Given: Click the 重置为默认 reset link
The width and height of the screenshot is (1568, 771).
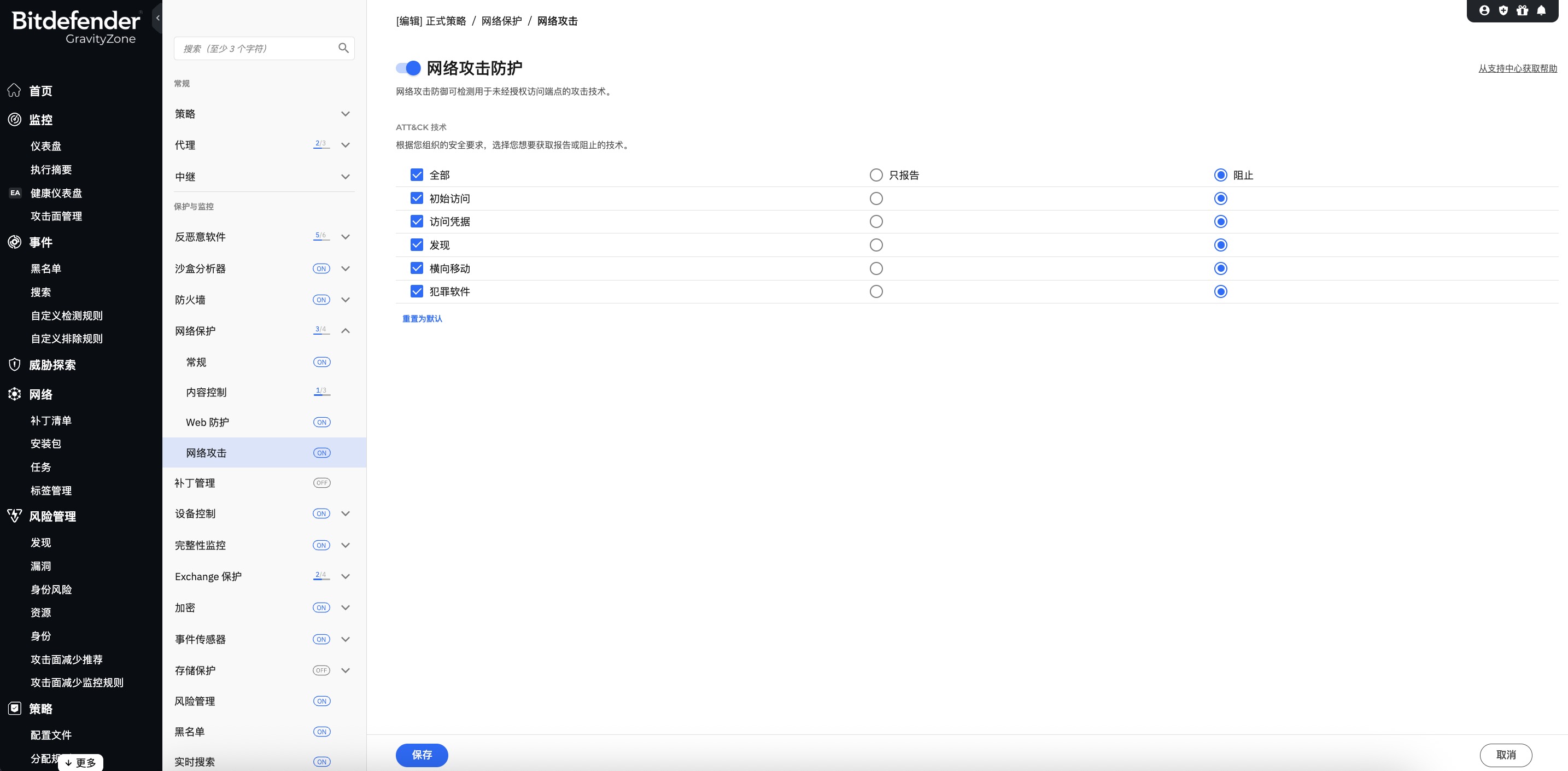Looking at the screenshot, I should [421, 318].
